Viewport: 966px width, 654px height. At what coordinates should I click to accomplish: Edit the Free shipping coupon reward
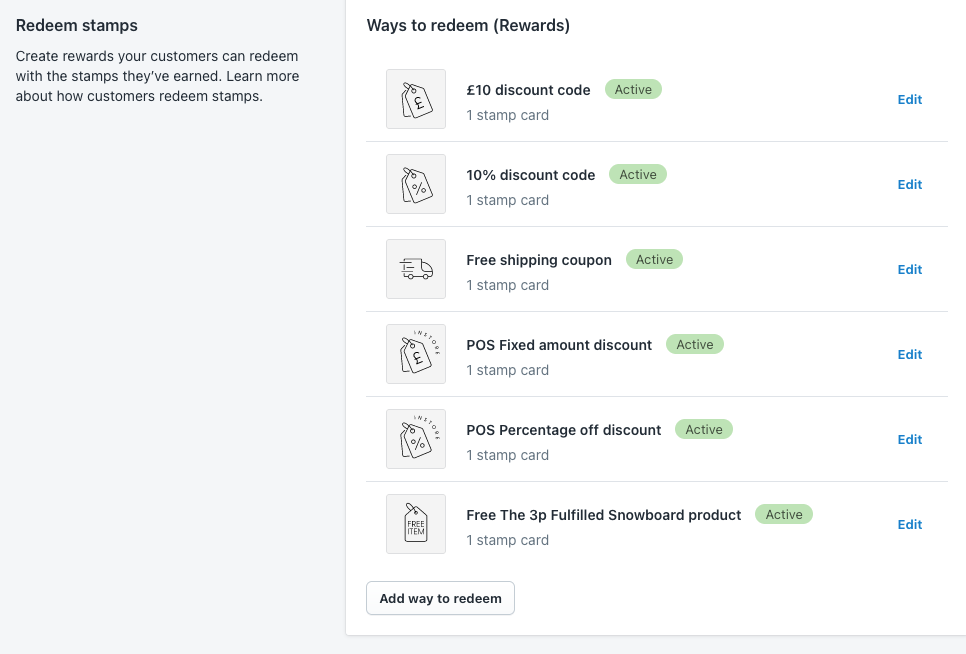tap(909, 269)
